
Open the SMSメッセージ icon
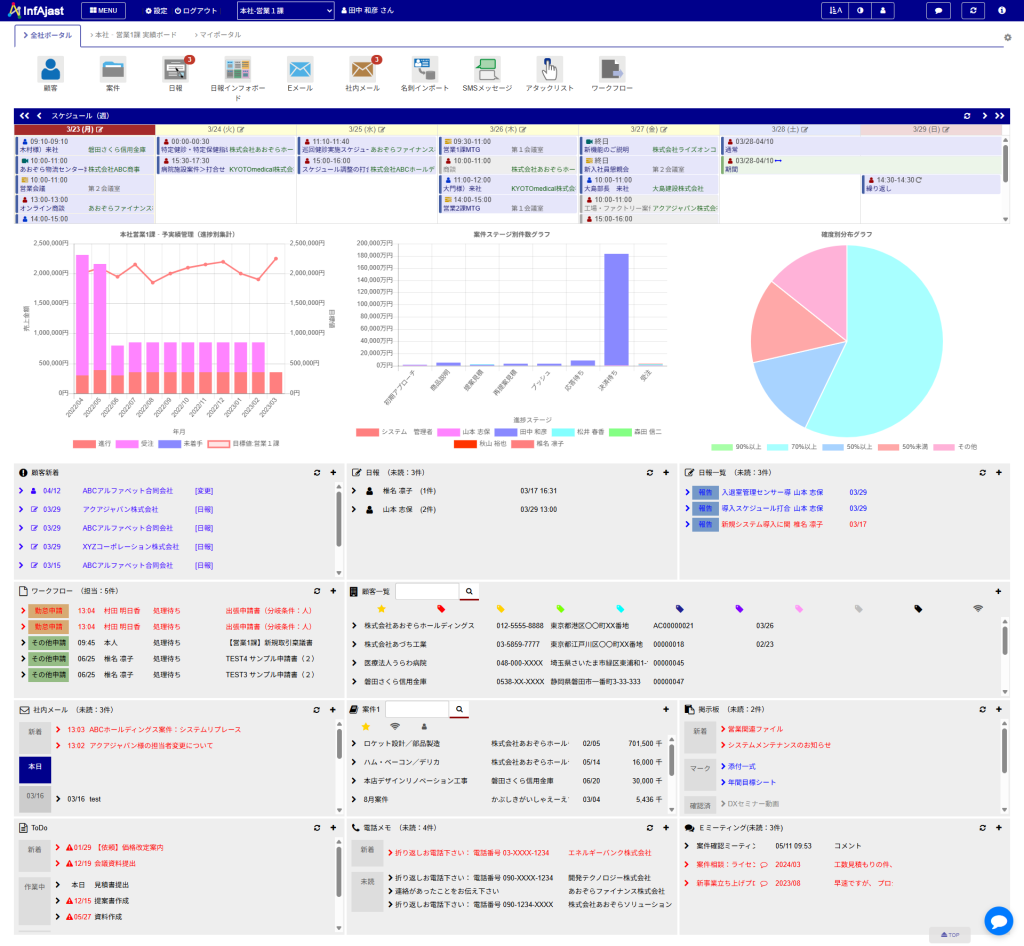(x=487, y=69)
